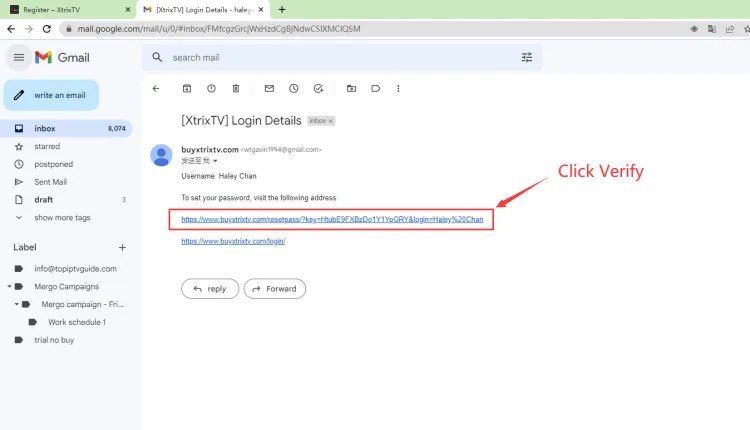Open the inbox folder

click(x=67, y=128)
